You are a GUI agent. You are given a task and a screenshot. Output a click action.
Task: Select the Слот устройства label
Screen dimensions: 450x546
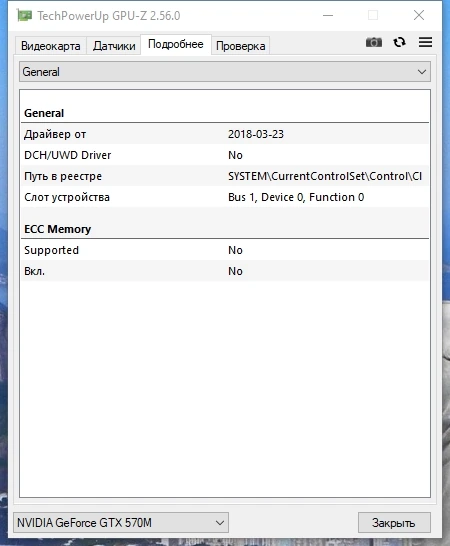pyautogui.click(x=67, y=197)
